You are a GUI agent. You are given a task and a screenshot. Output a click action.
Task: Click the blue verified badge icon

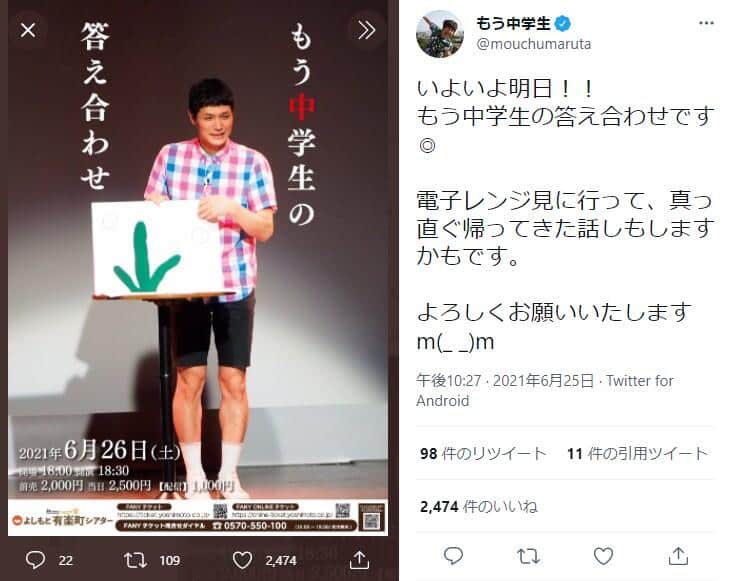pos(563,23)
